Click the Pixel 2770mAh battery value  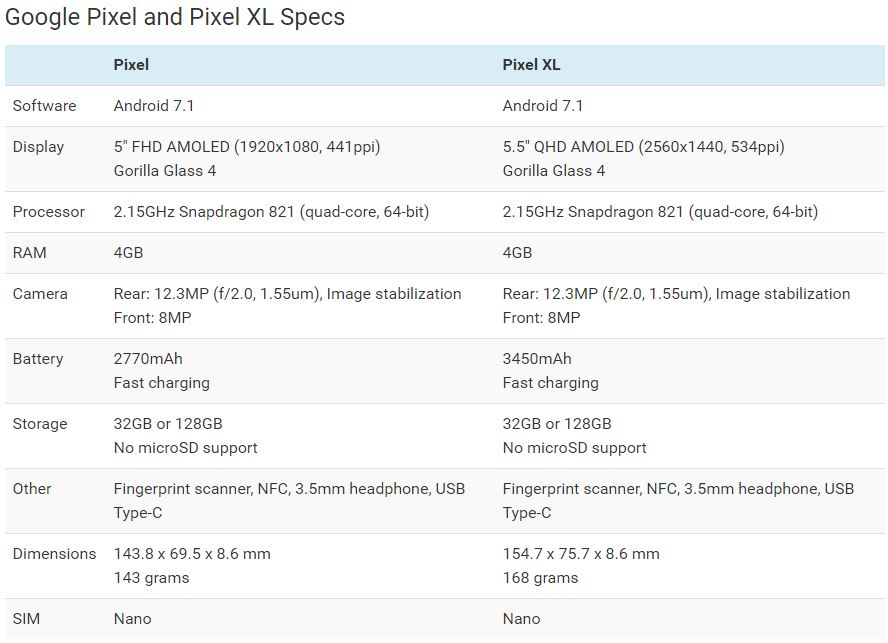[x=148, y=359]
